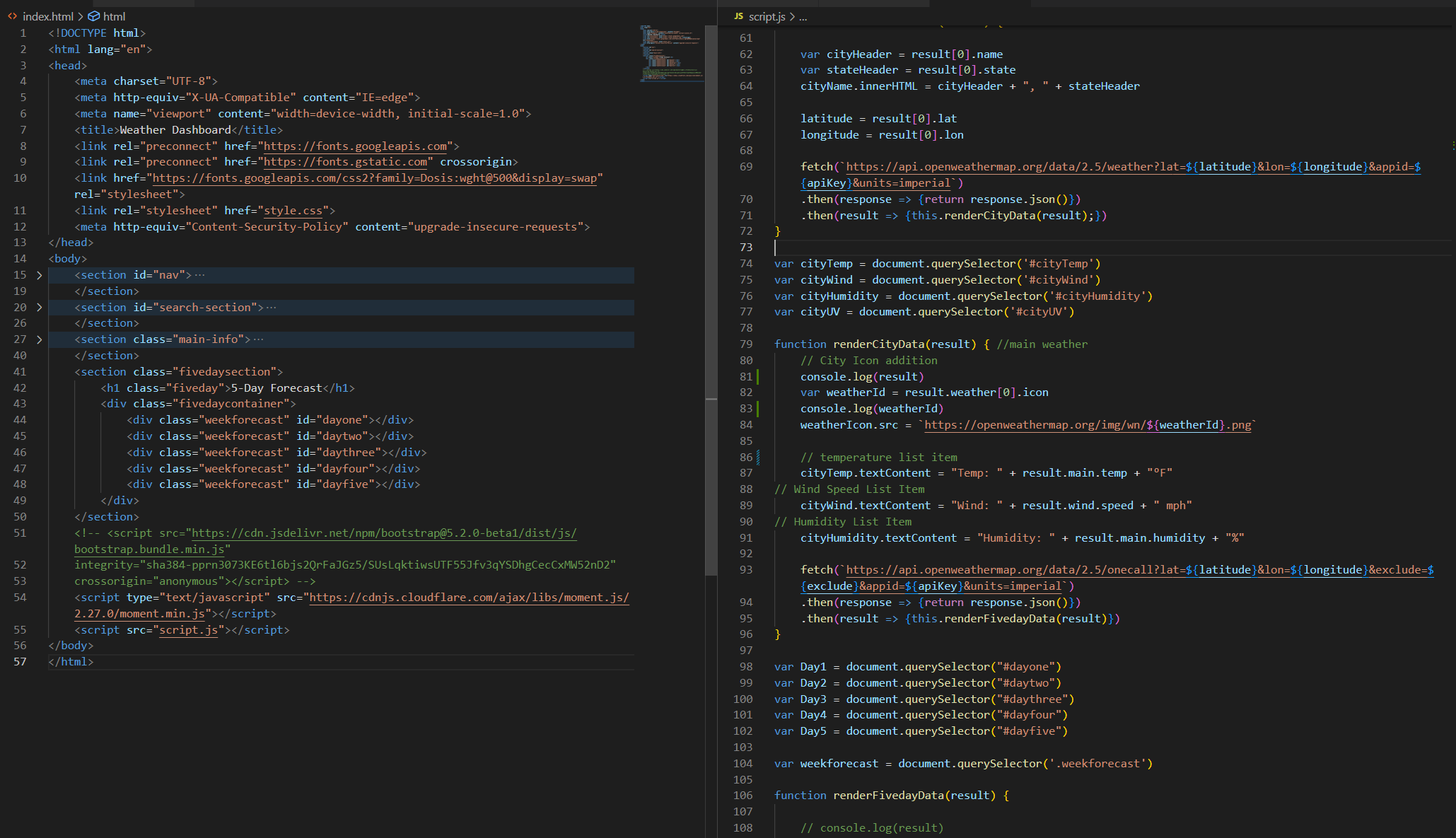The image size is (1456, 838).
Task: Click the code minimap in the left editor
Action: [x=671, y=54]
